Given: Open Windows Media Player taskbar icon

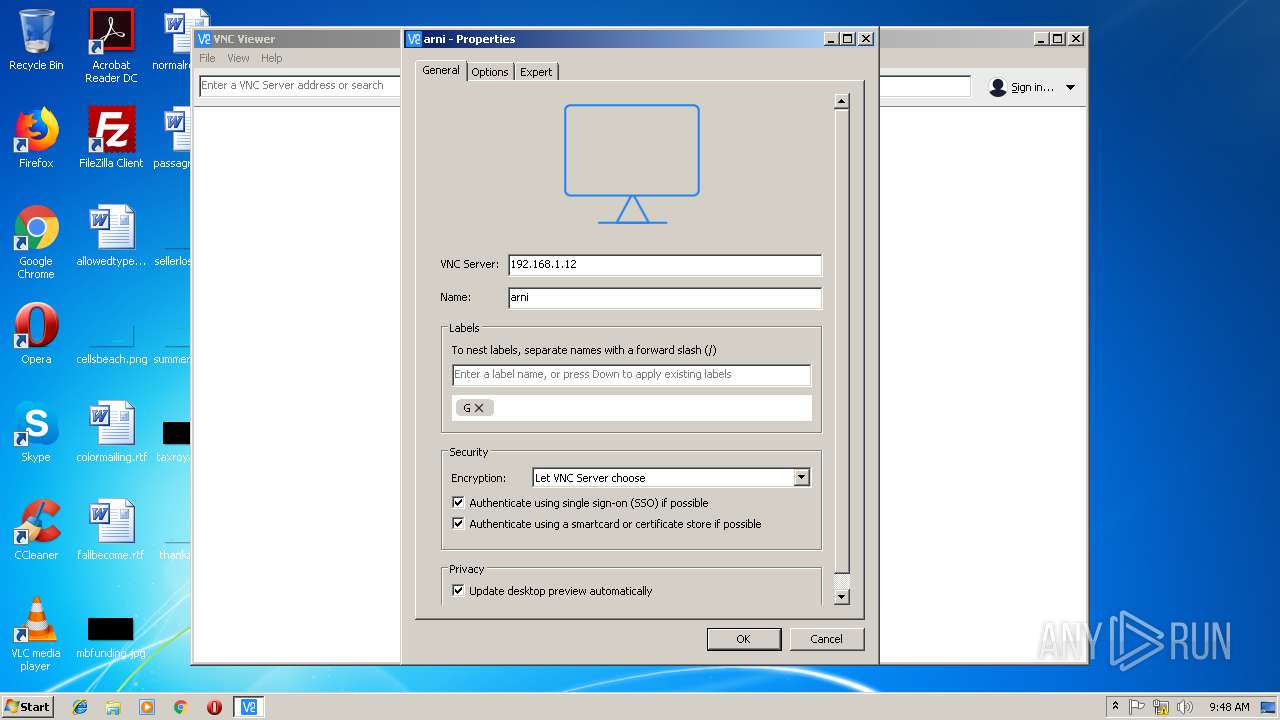Looking at the screenshot, I should (147, 707).
